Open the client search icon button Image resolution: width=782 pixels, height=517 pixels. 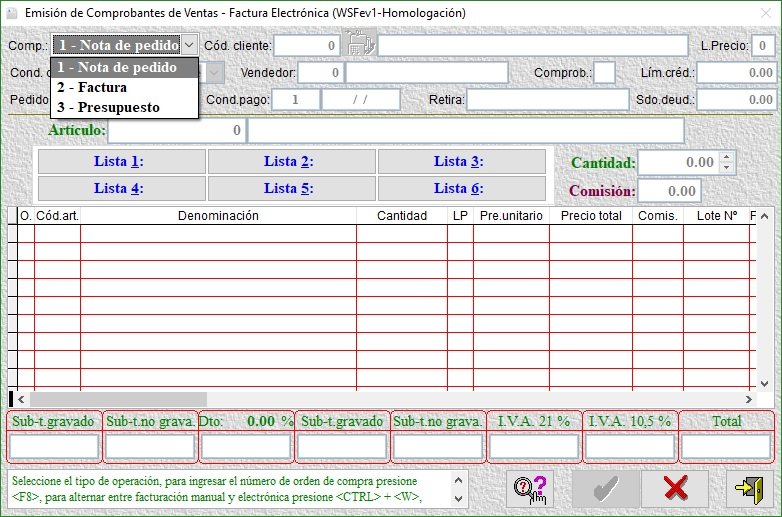pos(360,44)
